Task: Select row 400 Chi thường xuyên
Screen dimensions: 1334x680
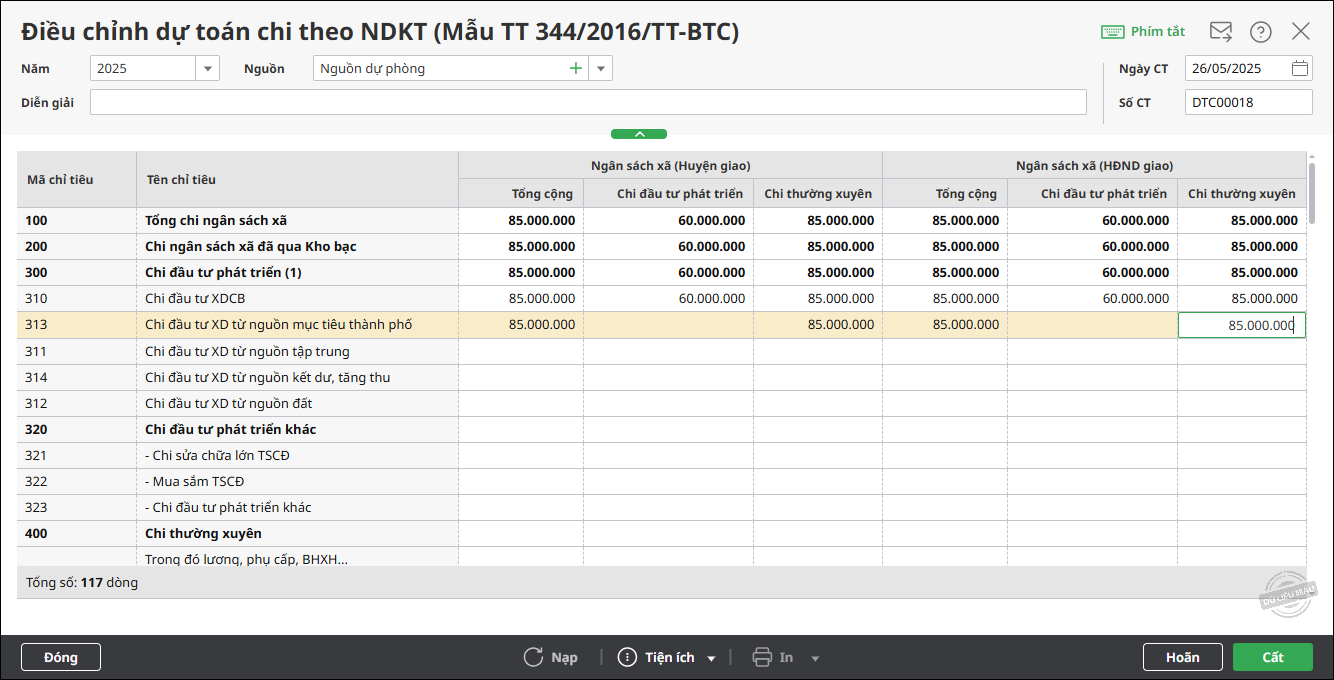Action: pyautogui.click(x=661, y=533)
